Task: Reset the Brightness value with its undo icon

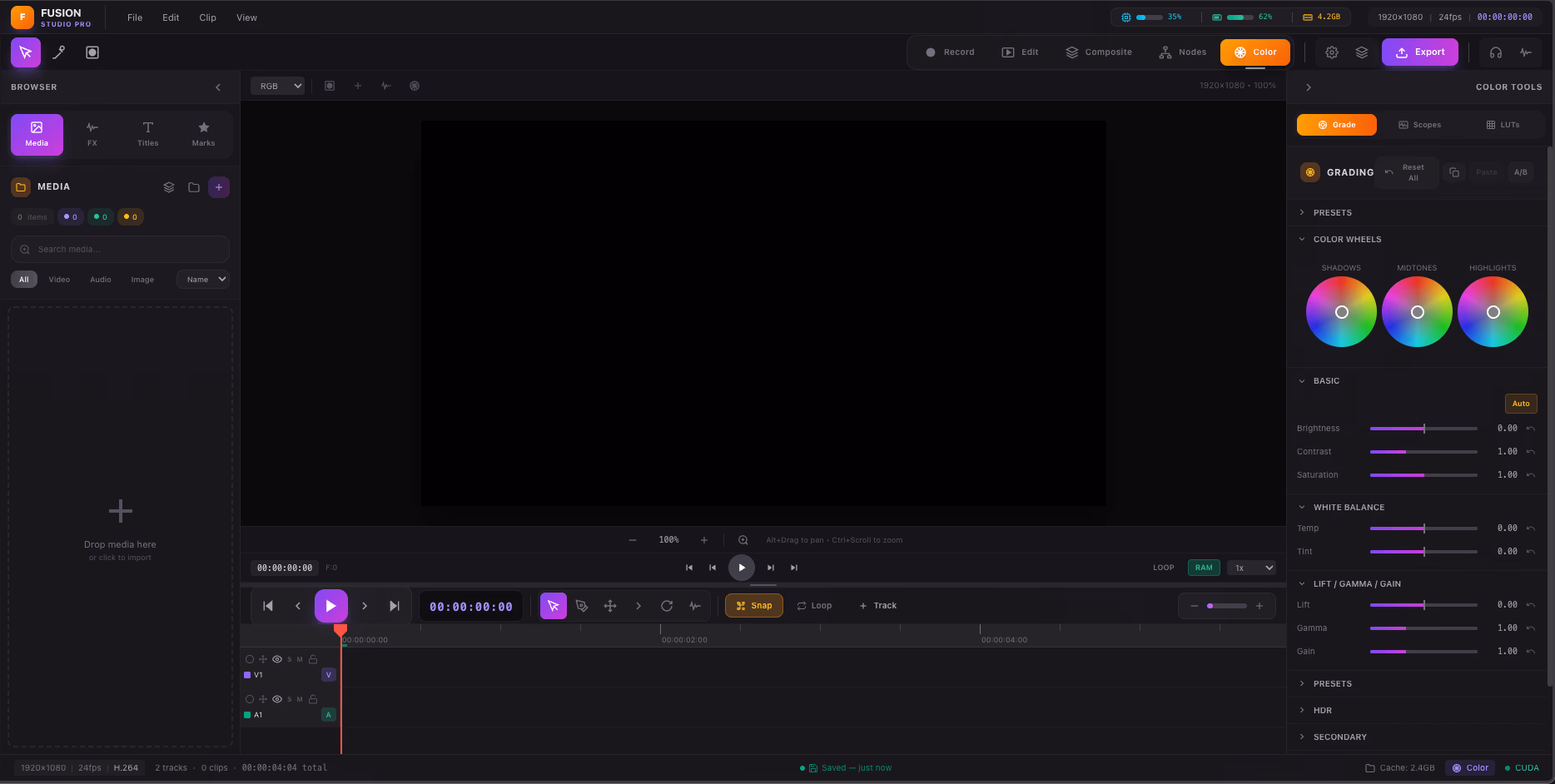Action: click(1530, 429)
